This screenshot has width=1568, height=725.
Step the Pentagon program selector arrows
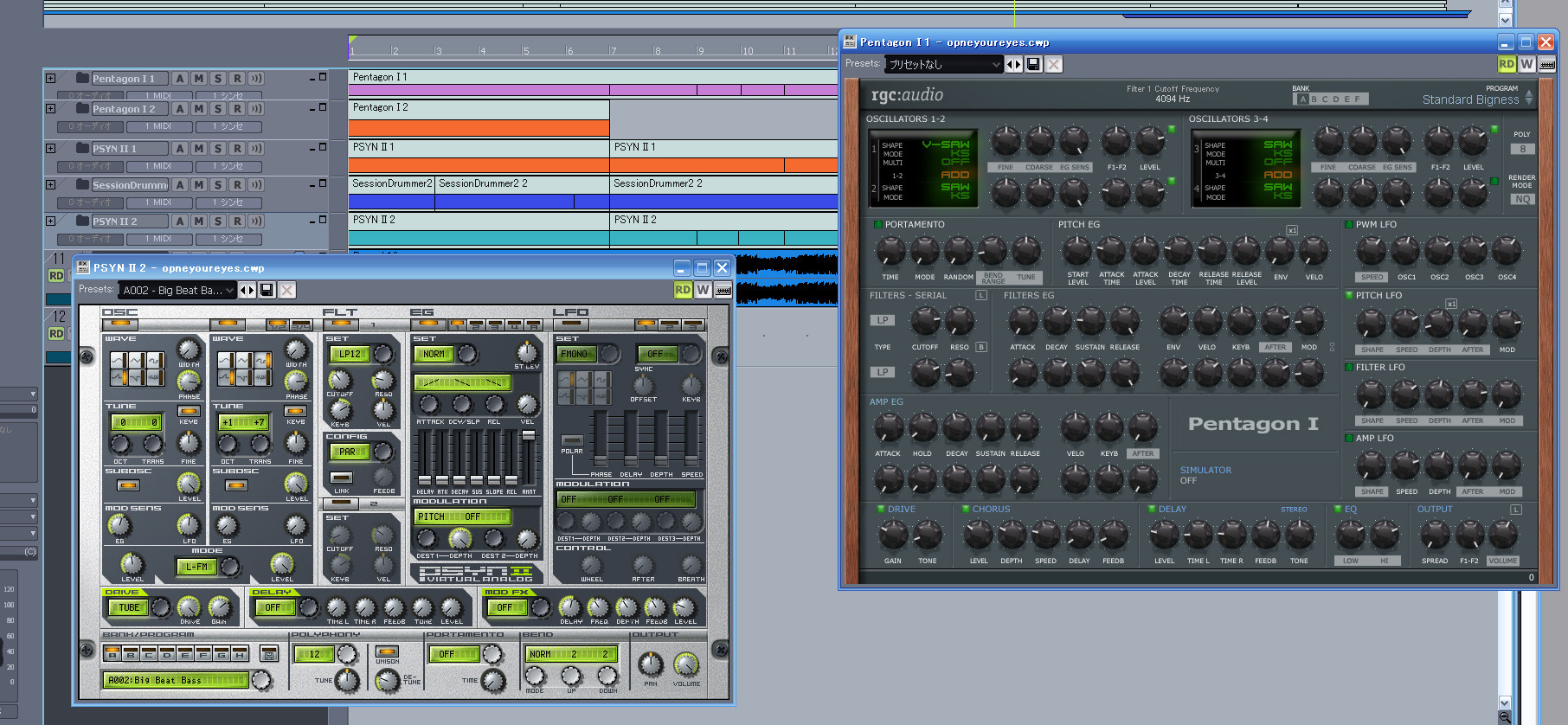pos(1529,97)
